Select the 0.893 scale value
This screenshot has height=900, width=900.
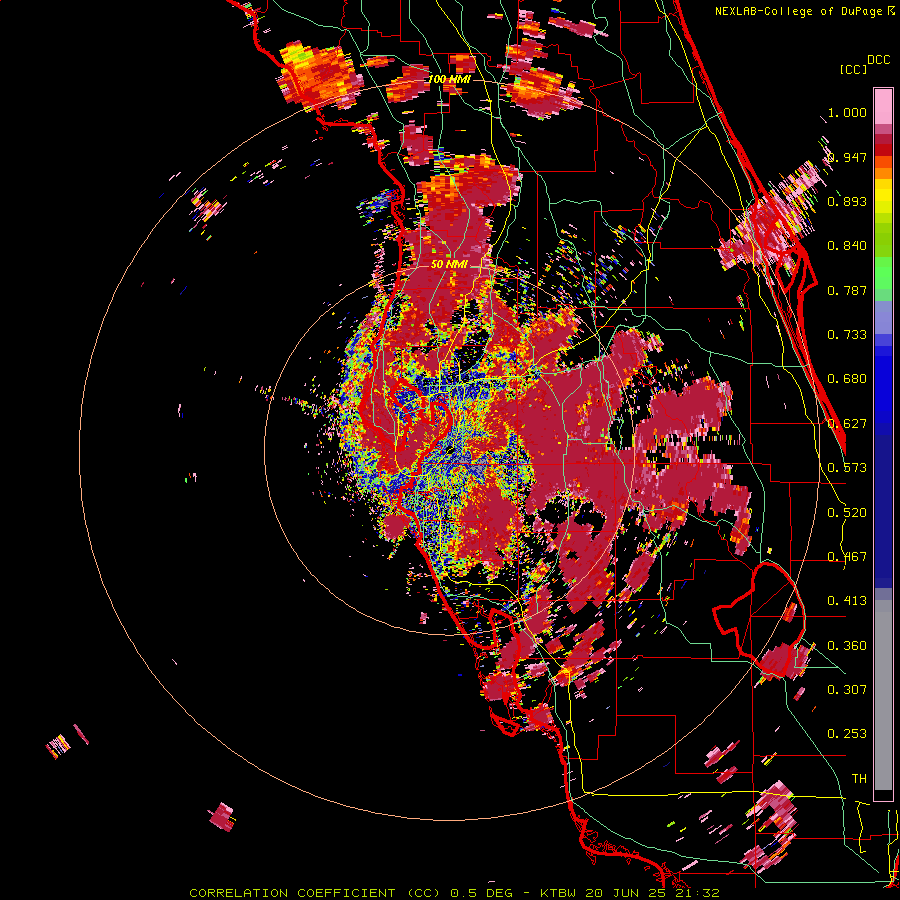(847, 201)
